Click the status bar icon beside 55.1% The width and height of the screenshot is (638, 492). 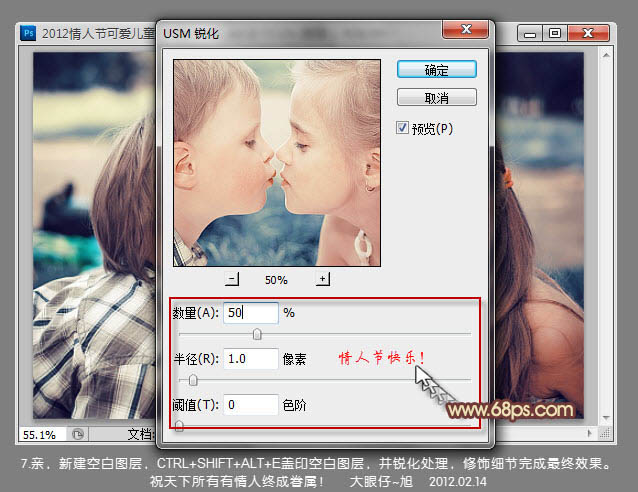[78, 435]
